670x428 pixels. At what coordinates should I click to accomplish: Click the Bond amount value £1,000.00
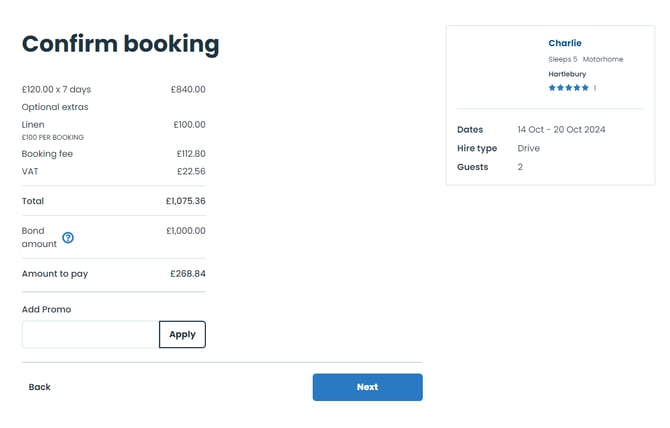tap(185, 231)
